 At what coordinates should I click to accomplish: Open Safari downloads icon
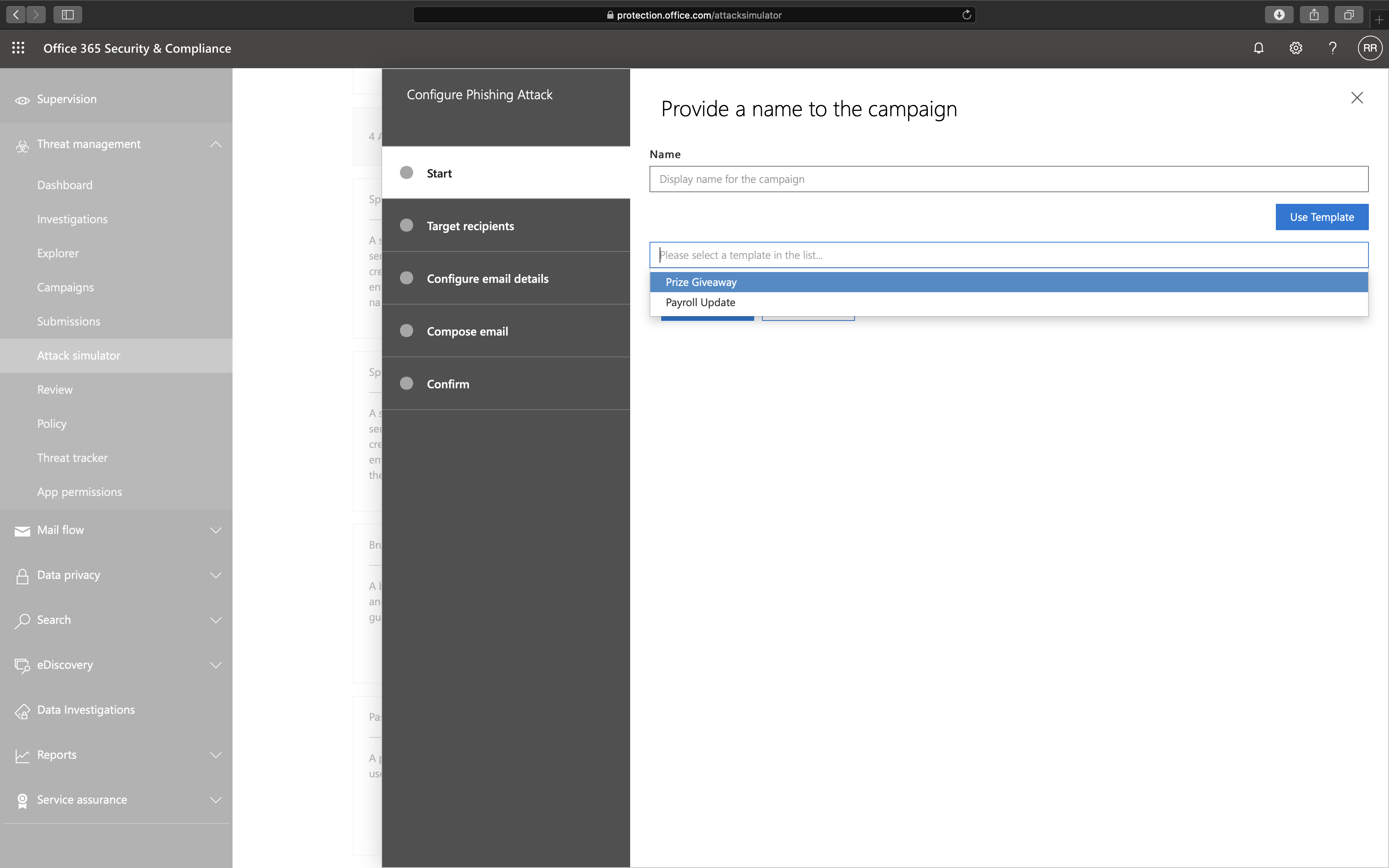1279,15
